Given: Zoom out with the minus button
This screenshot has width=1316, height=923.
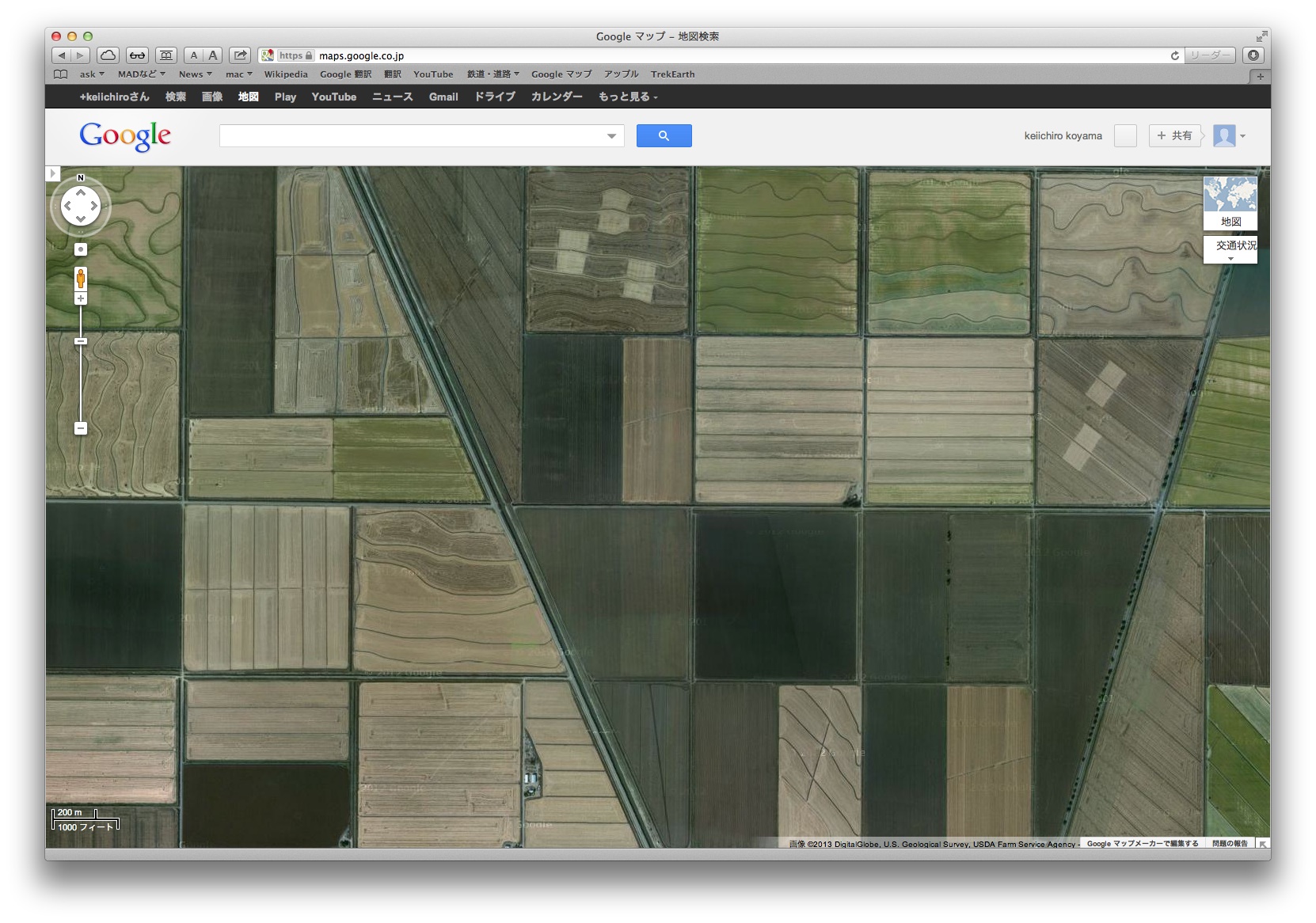Looking at the screenshot, I should pos(81,428).
